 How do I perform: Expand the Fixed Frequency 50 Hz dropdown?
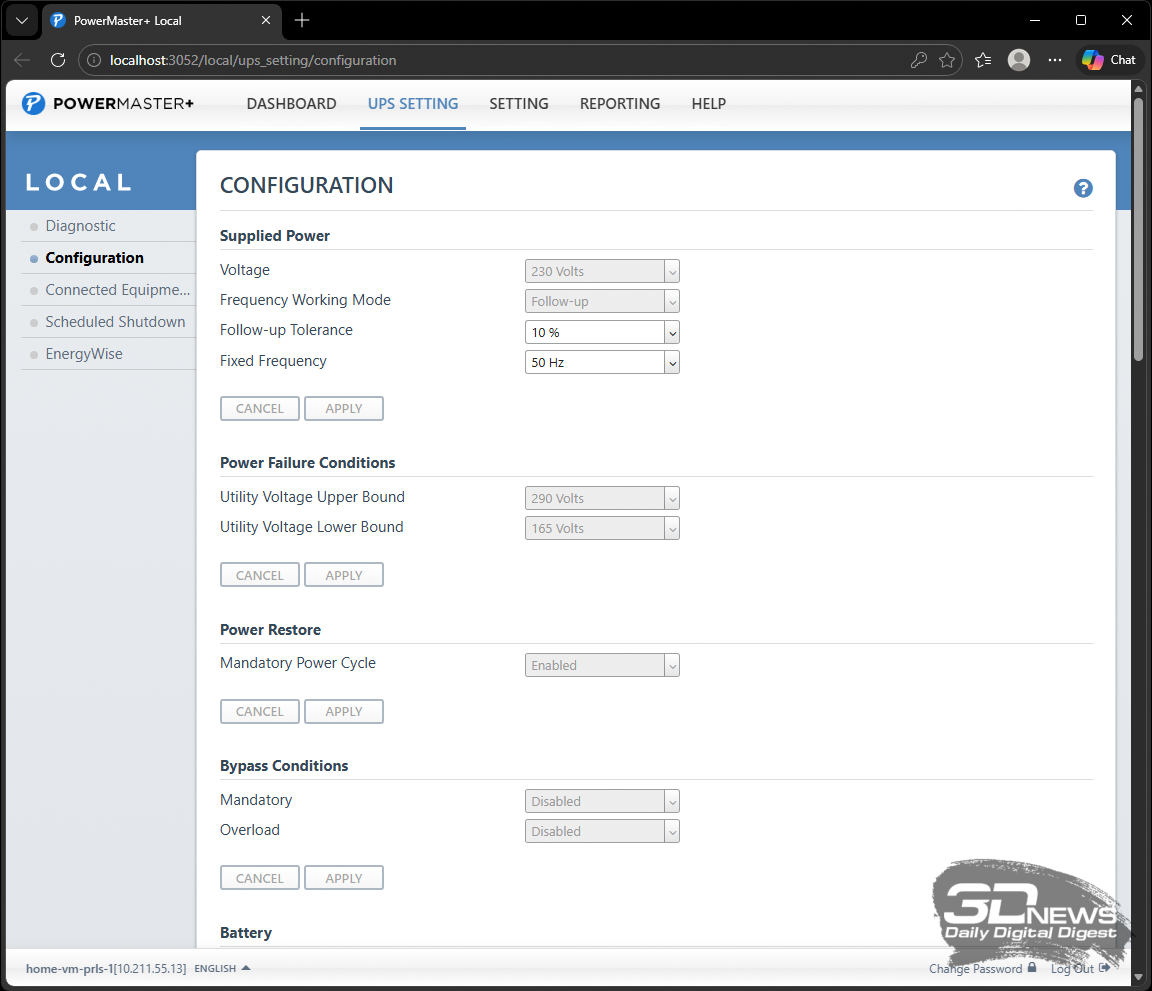[601, 362]
